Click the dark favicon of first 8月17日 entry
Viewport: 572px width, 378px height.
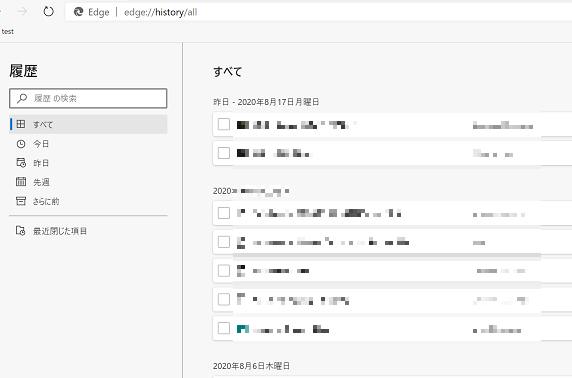click(x=243, y=125)
